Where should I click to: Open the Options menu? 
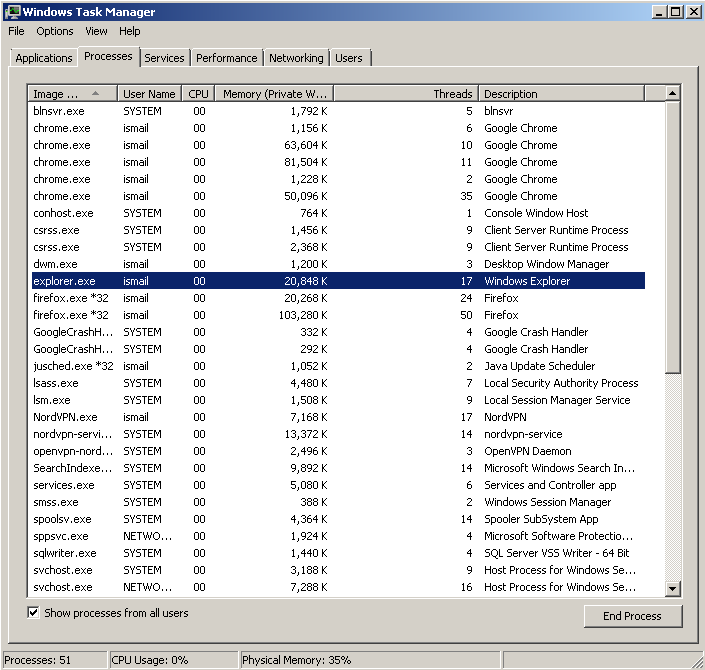[55, 31]
